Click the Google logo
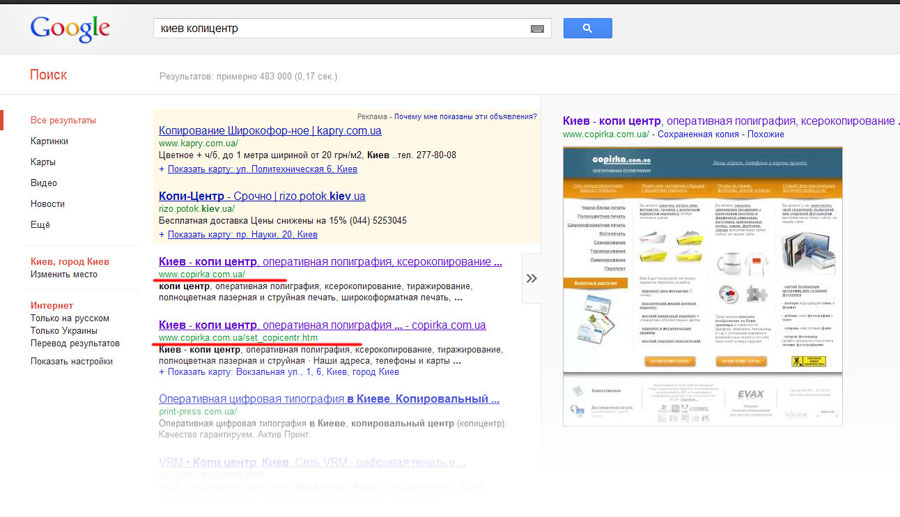The width and height of the screenshot is (900, 517). 70,29
